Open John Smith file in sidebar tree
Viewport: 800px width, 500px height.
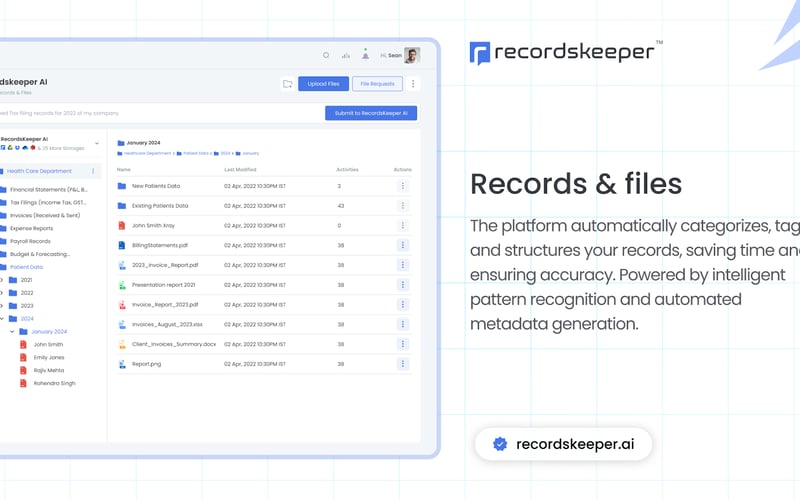point(48,344)
